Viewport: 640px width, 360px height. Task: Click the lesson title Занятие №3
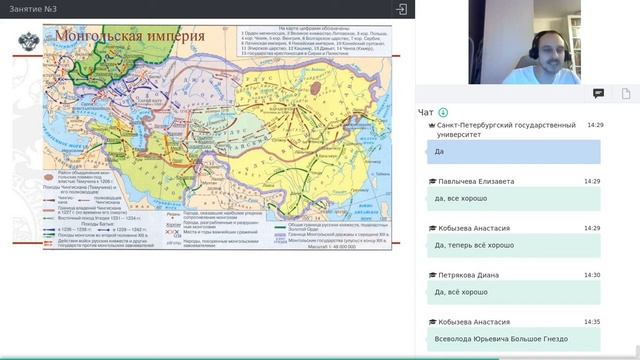click(33, 9)
